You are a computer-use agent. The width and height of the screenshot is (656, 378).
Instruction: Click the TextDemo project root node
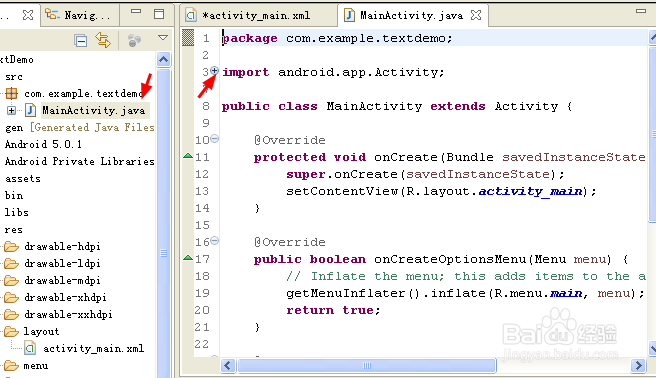pos(17,59)
